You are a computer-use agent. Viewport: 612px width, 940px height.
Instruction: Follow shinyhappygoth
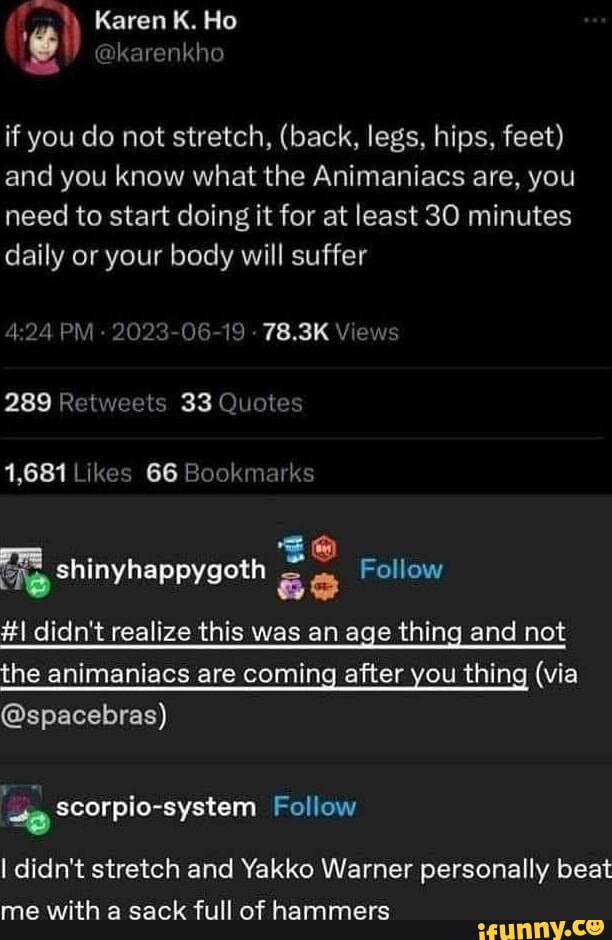(401, 569)
